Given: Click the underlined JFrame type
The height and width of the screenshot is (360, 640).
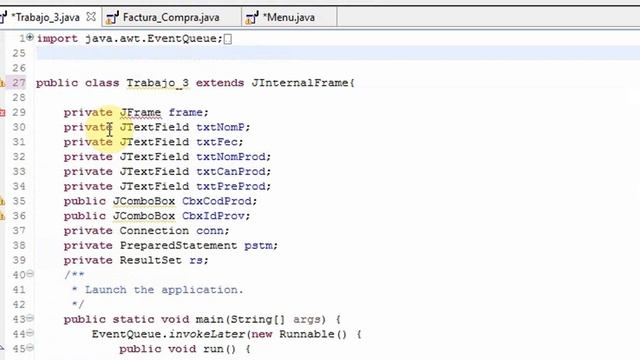Looking at the screenshot, I should 140,112.
